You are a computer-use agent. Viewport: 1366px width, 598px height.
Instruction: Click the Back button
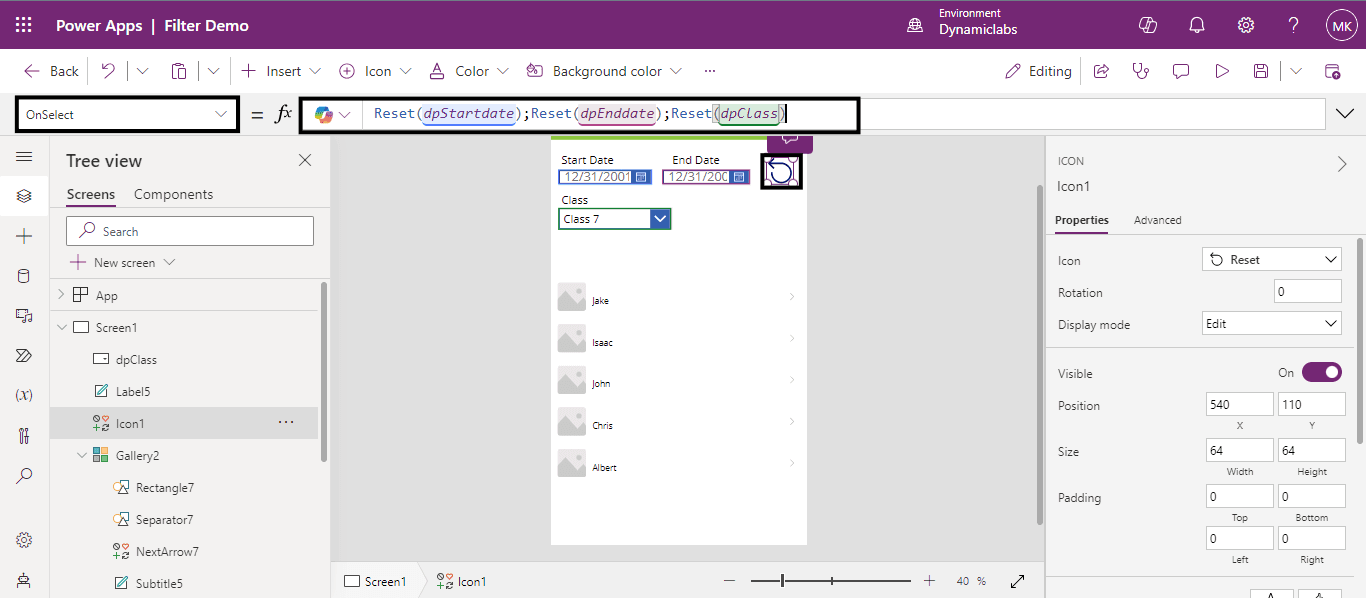coord(52,71)
